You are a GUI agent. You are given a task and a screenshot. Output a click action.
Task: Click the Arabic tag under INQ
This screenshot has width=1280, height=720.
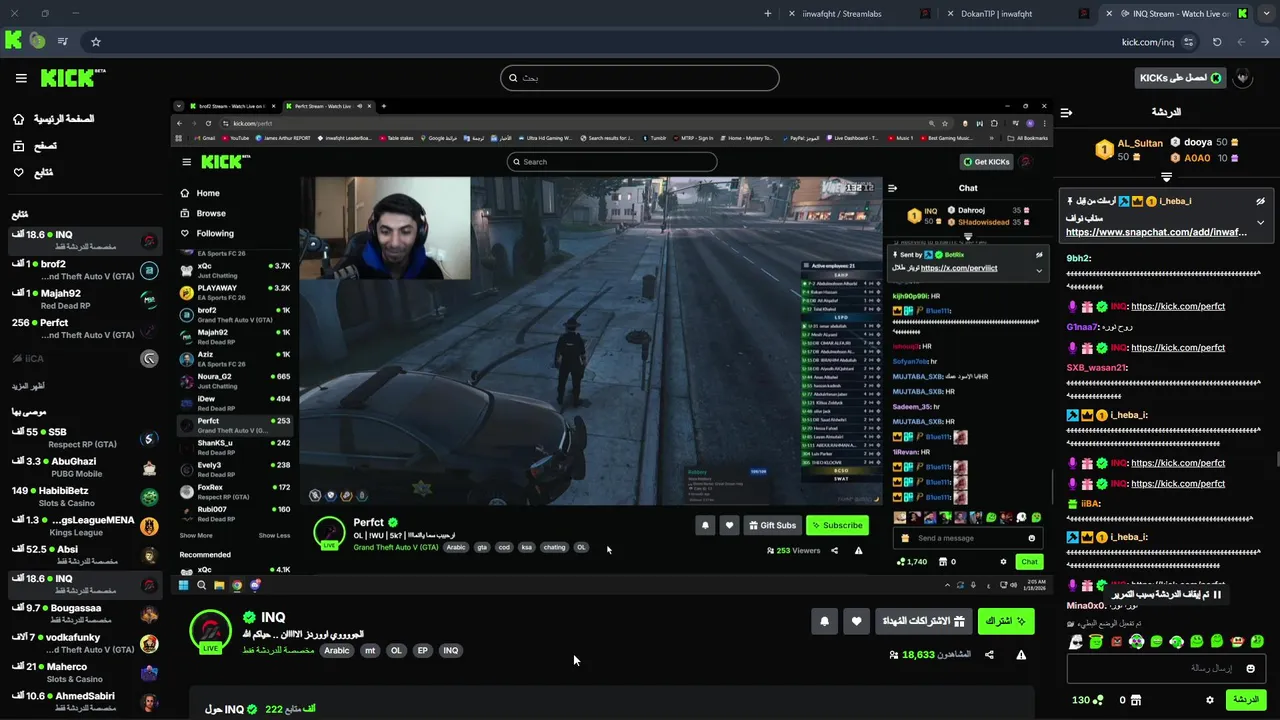[337, 650]
